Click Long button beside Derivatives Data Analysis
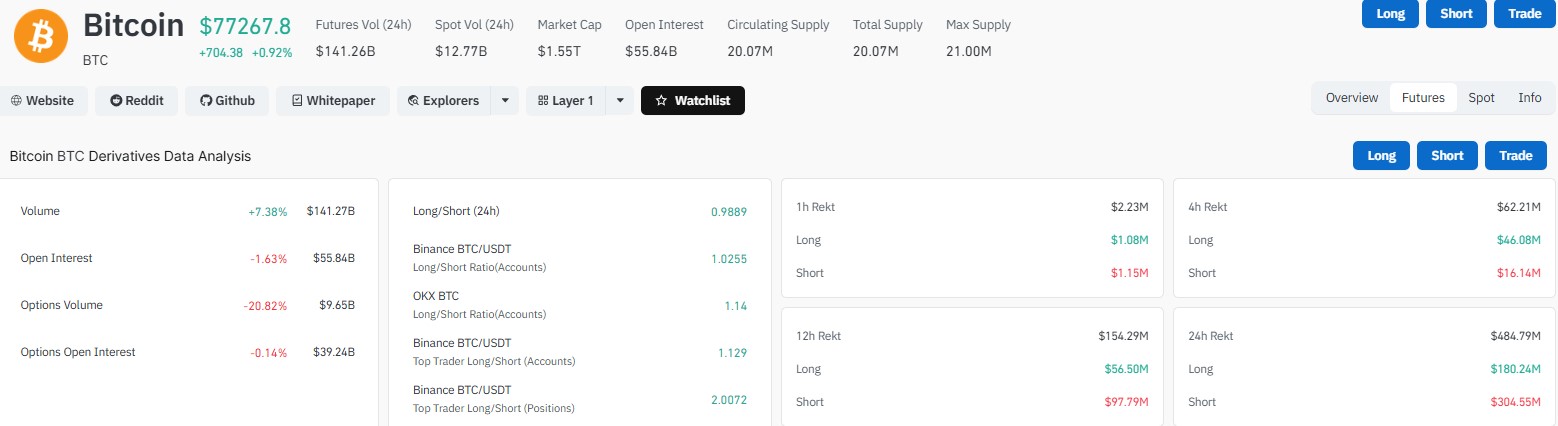Screen dimensions: 1558x426 [1381, 156]
